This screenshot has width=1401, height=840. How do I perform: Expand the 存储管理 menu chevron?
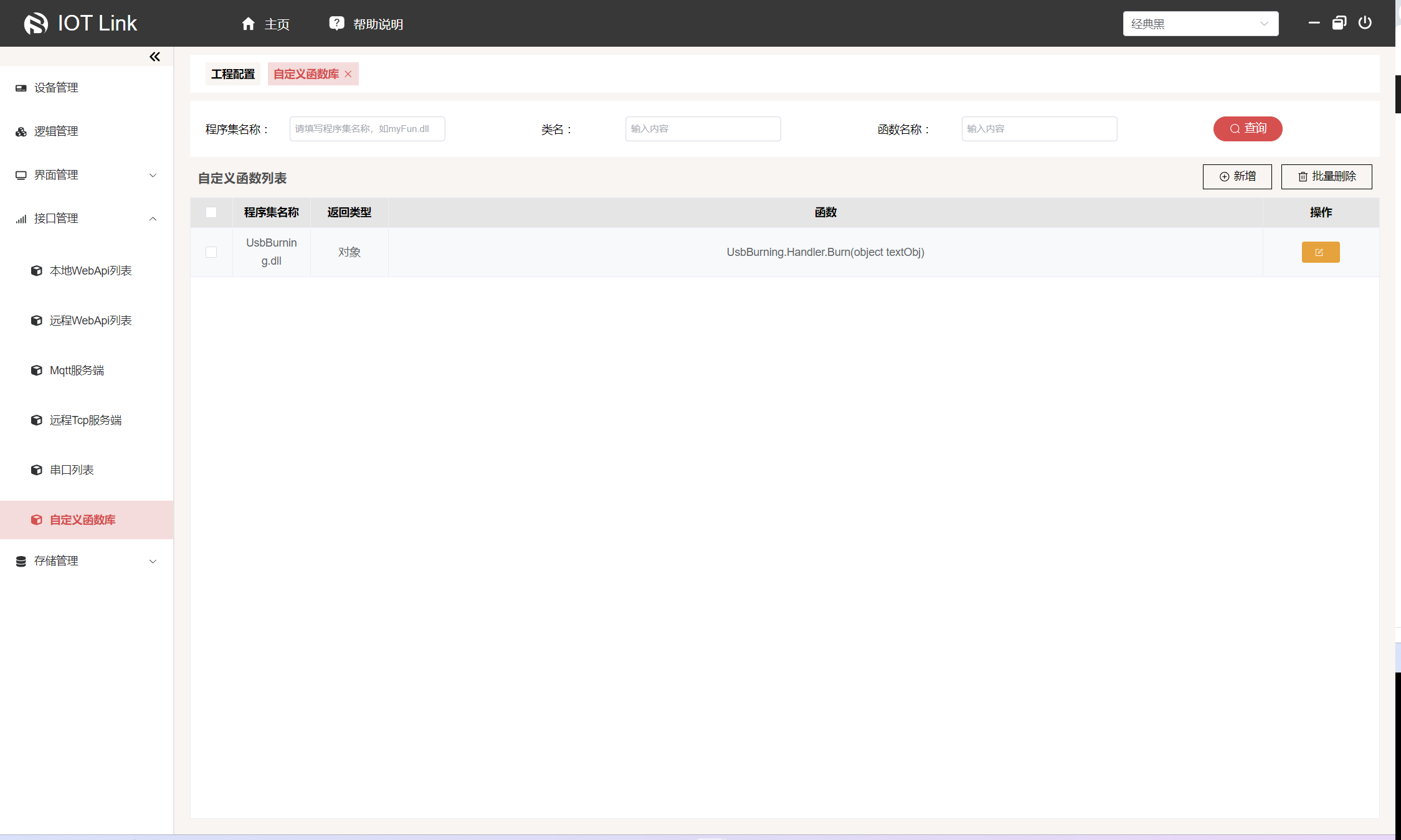tap(153, 561)
